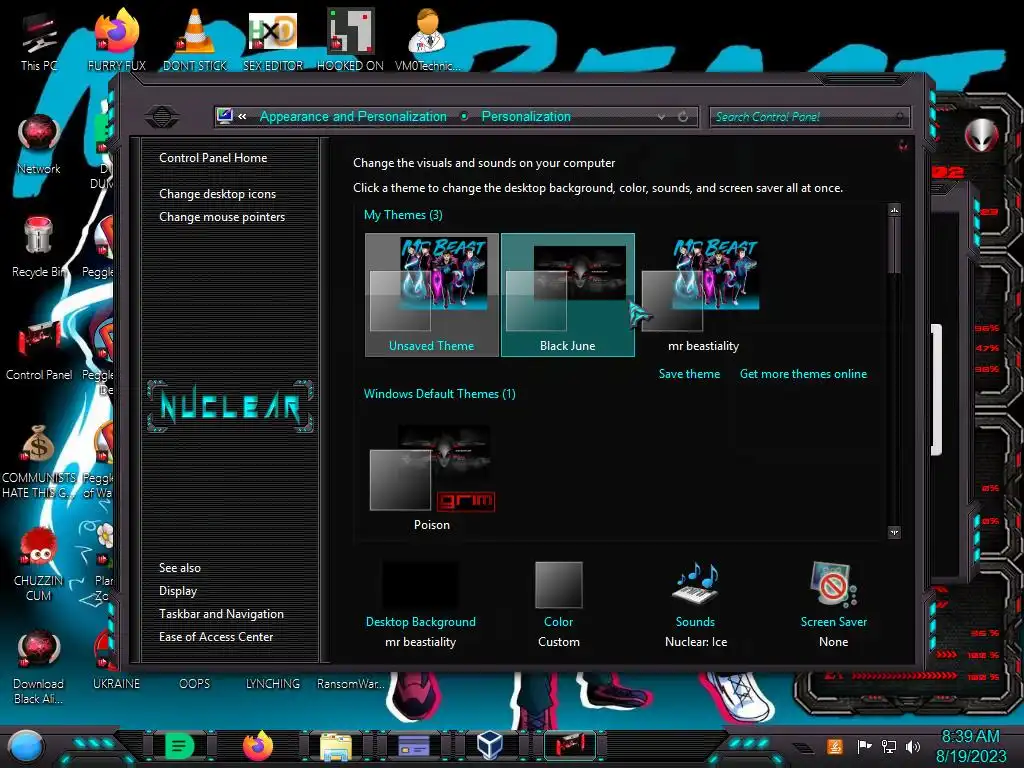Open Change mouse pointers link
The image size is (1024, 768).
coord(222,217)
